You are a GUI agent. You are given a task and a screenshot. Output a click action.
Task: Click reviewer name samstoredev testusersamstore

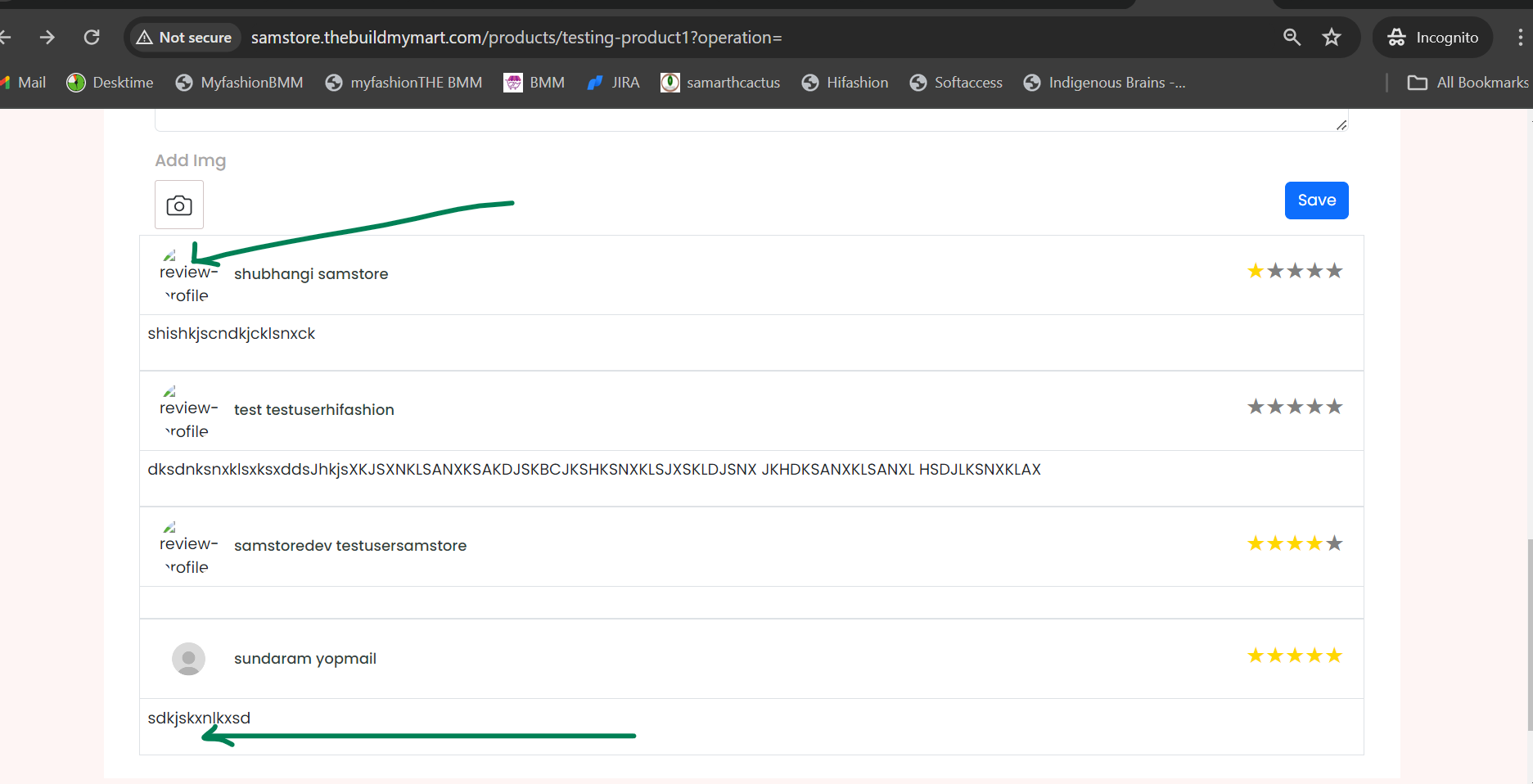(350, 546)
